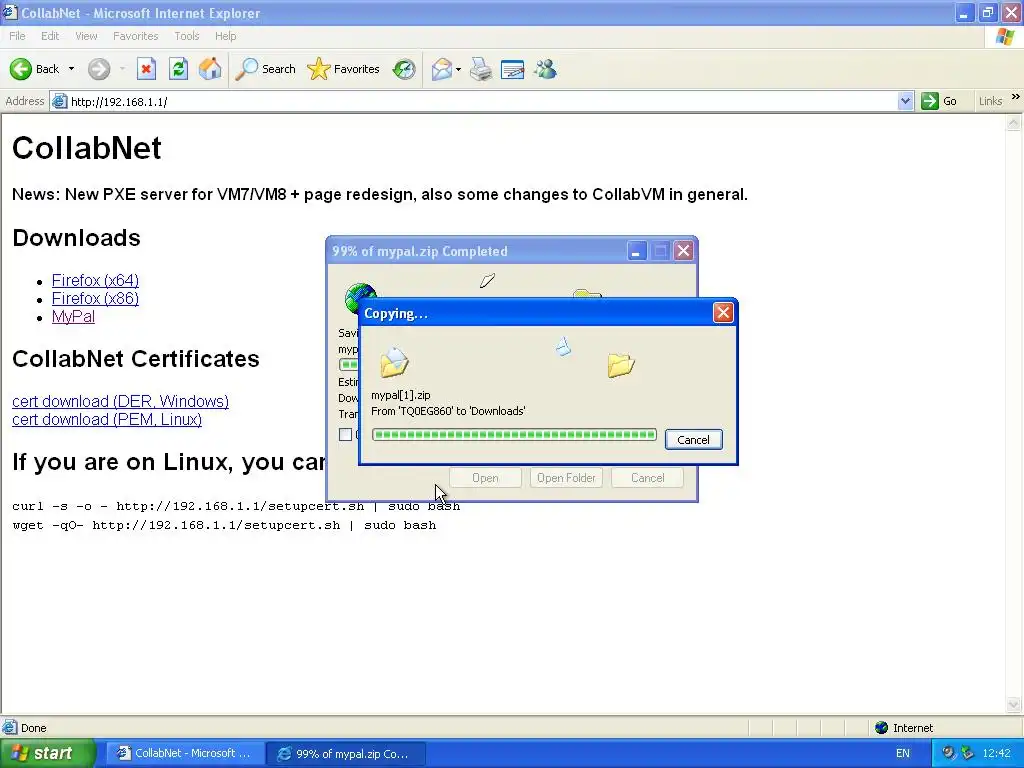
Task: Click destination folder icon in Copying dialog
Action: click(x=620, y=365)
